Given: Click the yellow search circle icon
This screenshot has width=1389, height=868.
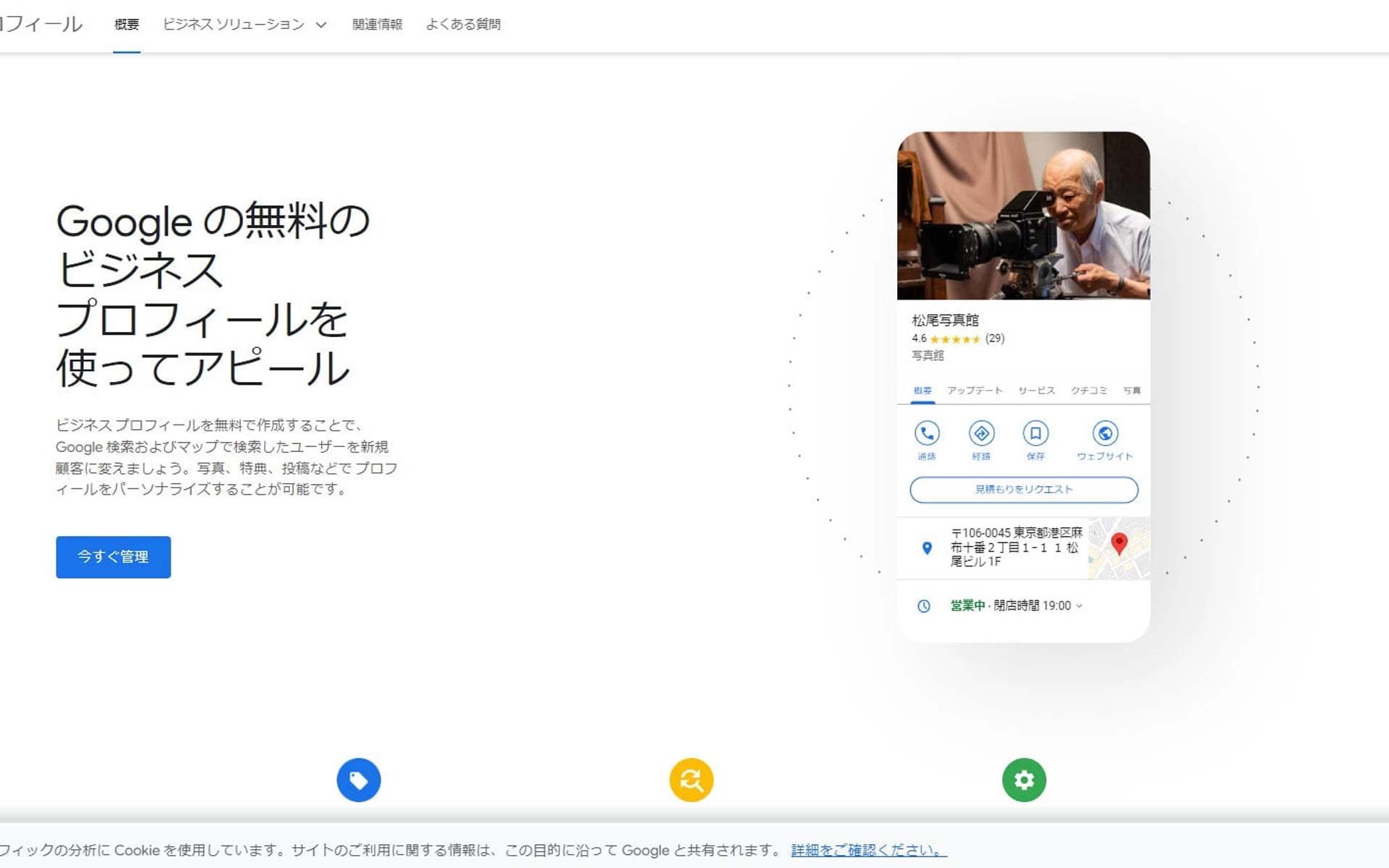Looking at the screenshot, I should click(x=691, y=780).
